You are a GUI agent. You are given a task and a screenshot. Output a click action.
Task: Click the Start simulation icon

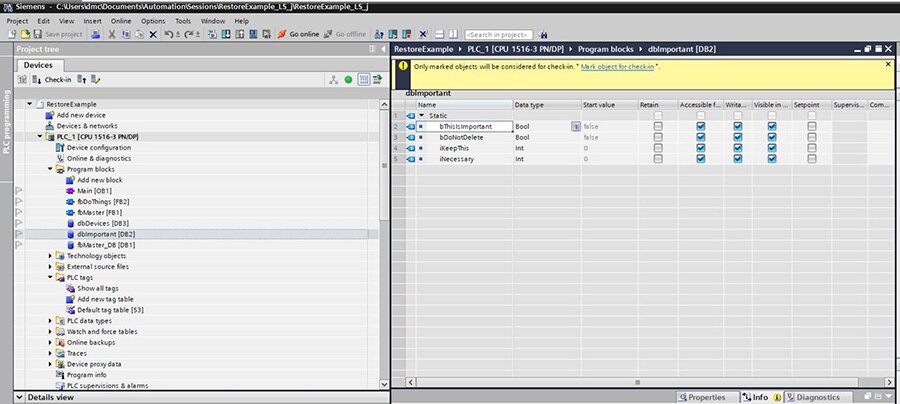253,34
